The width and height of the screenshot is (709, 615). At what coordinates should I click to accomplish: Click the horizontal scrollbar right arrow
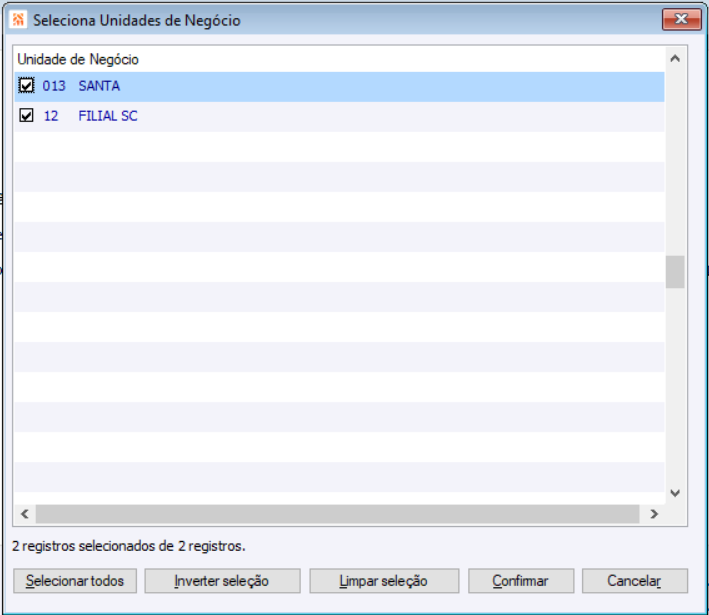point(654,514)
